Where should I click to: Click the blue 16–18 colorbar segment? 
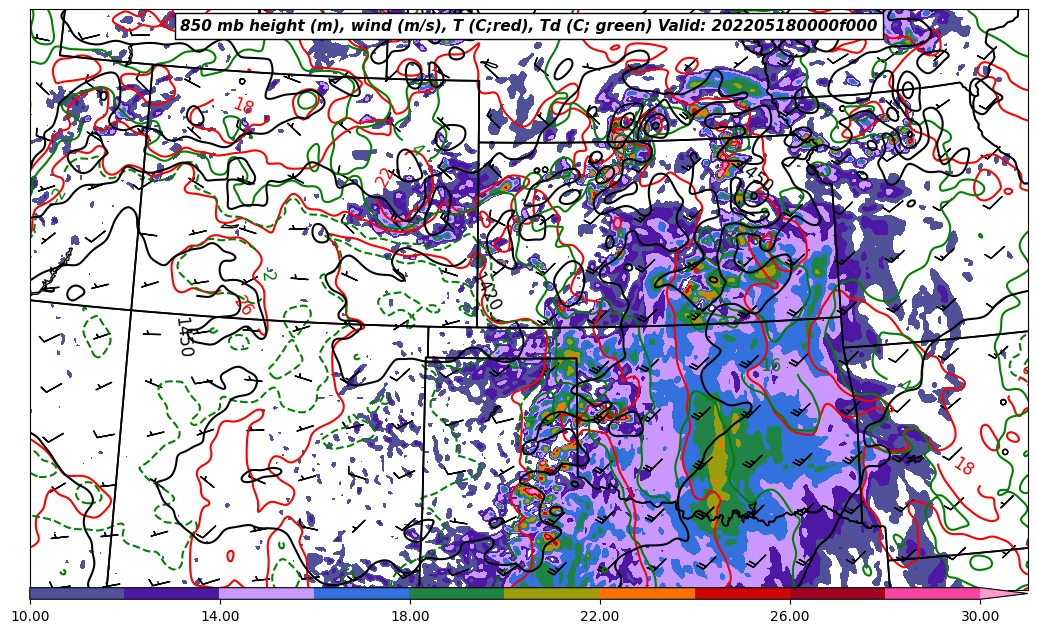361,593
